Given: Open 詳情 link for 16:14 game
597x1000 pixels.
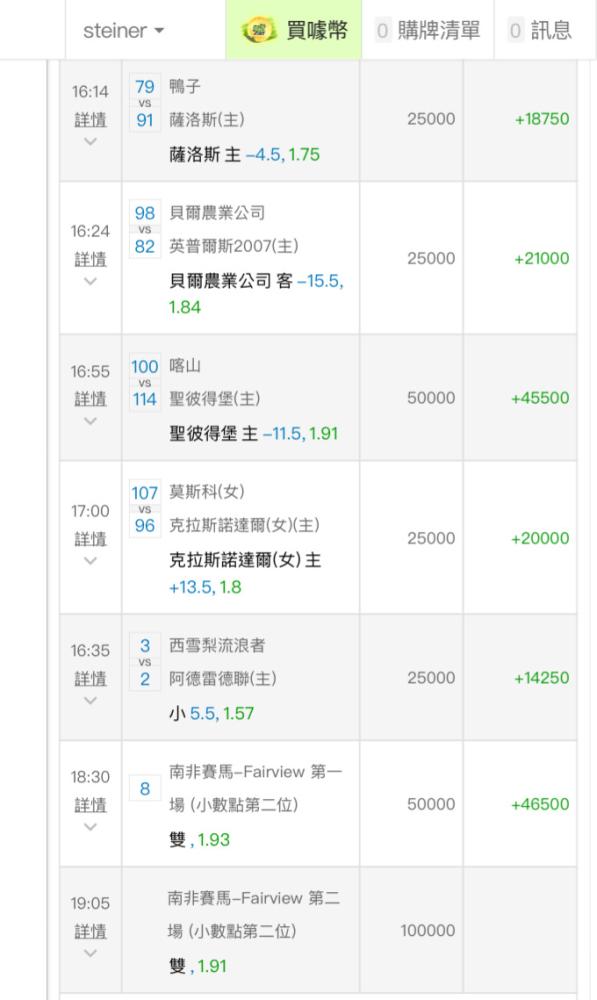Looking at the screenshot, I should point(90,120).
